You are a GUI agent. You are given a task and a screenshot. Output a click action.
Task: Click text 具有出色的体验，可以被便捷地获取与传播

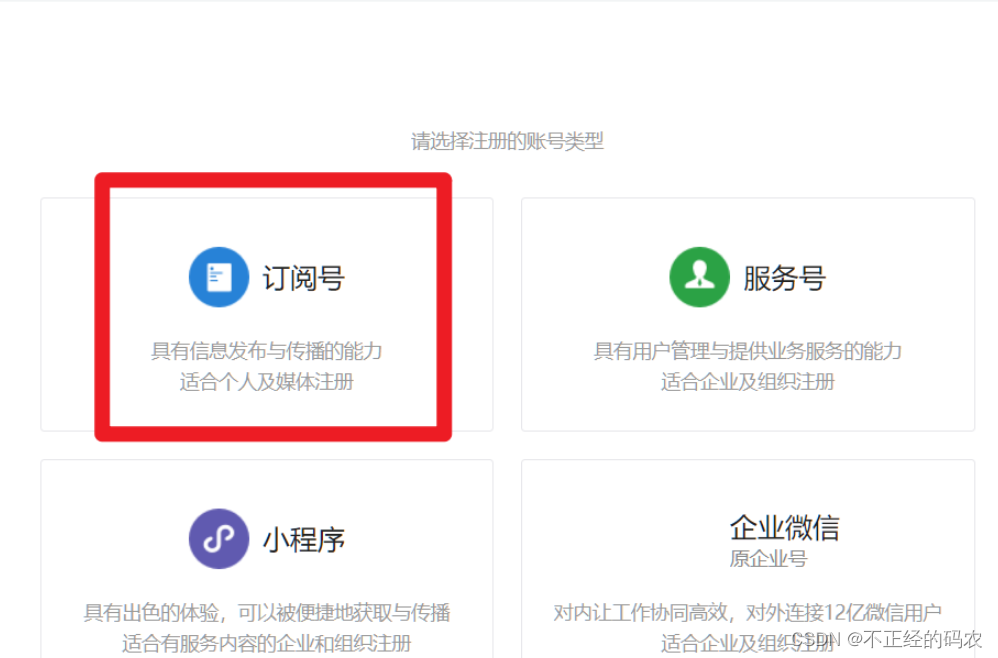tap(267, 612)
